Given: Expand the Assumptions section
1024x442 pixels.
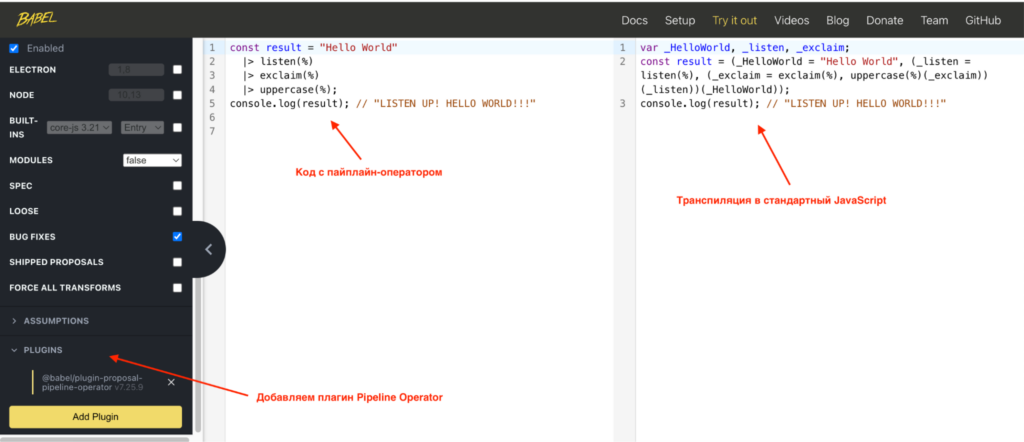Looking at the screenshot, I should [56, 321].
